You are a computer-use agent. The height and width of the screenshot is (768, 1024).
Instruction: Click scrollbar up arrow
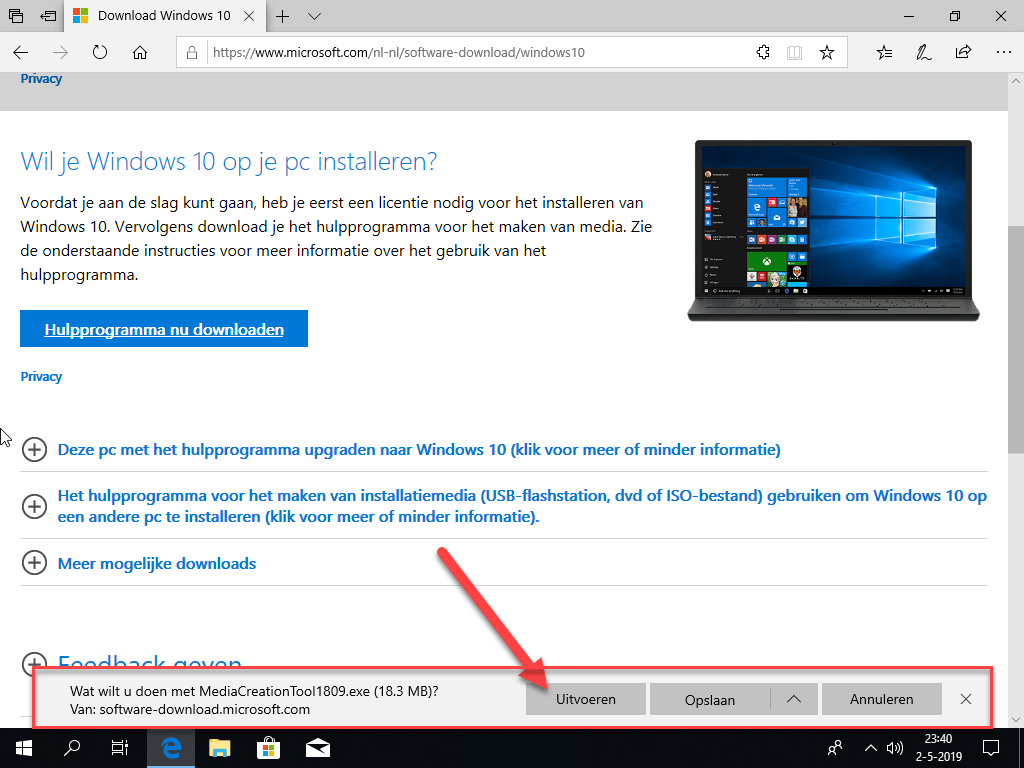1016,82
